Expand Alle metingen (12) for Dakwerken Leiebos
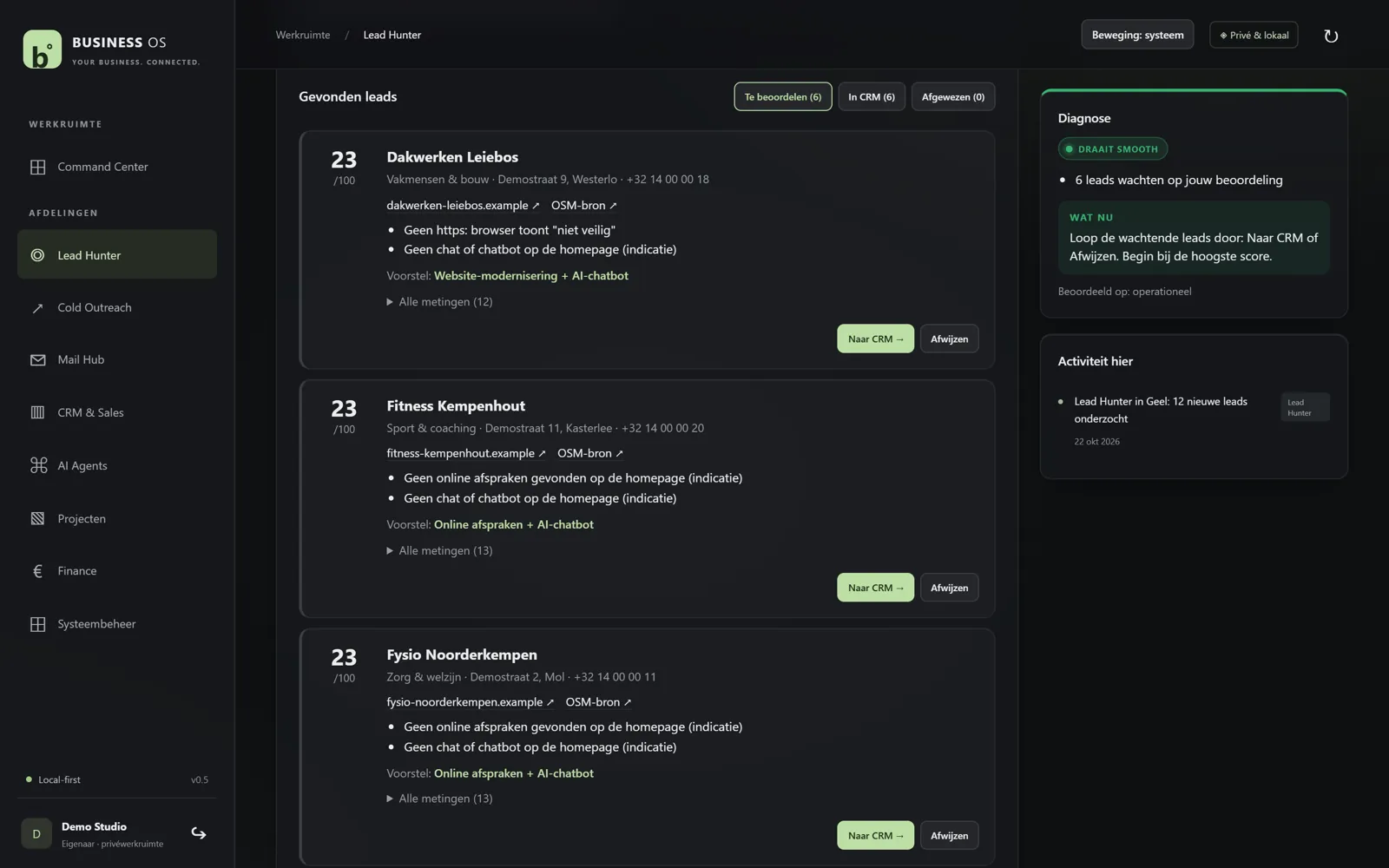 coord(439,302)
